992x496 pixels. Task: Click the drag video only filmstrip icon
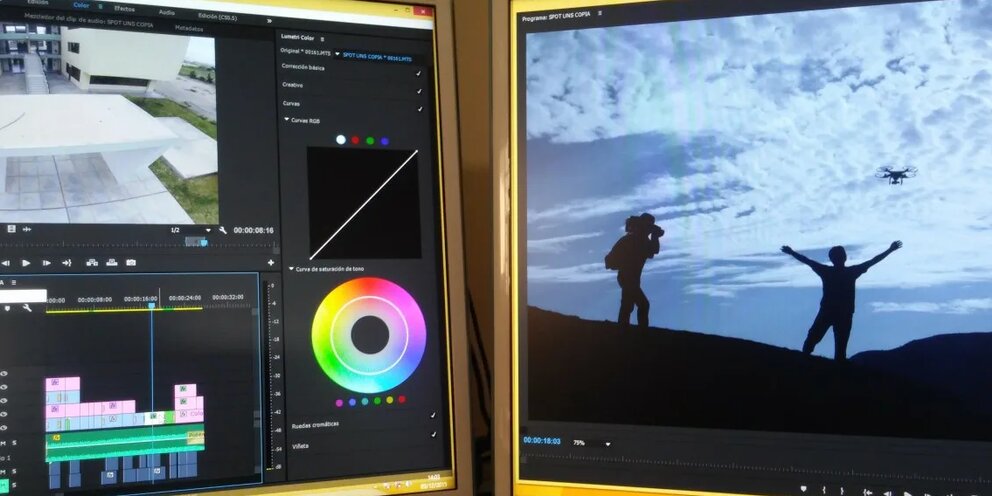tap(11, 228)
